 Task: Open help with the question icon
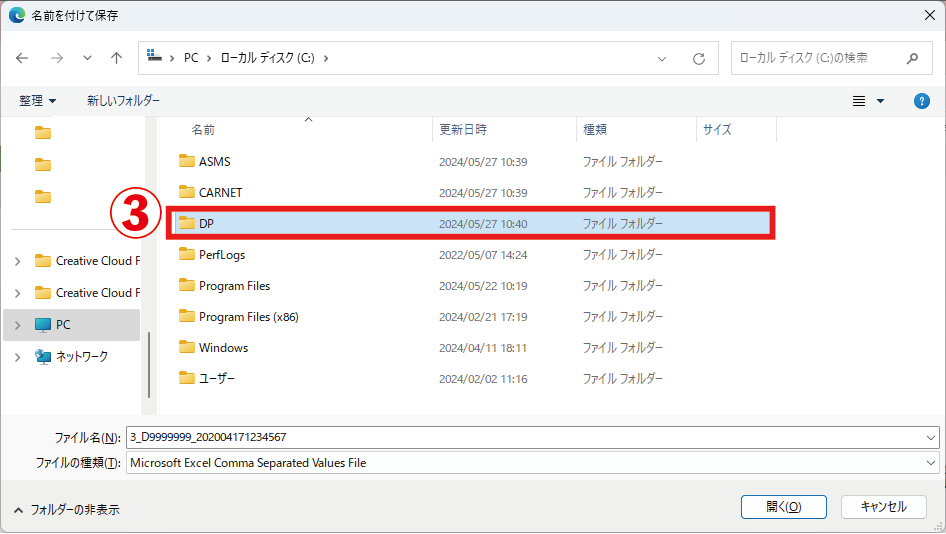click(921, 101)
